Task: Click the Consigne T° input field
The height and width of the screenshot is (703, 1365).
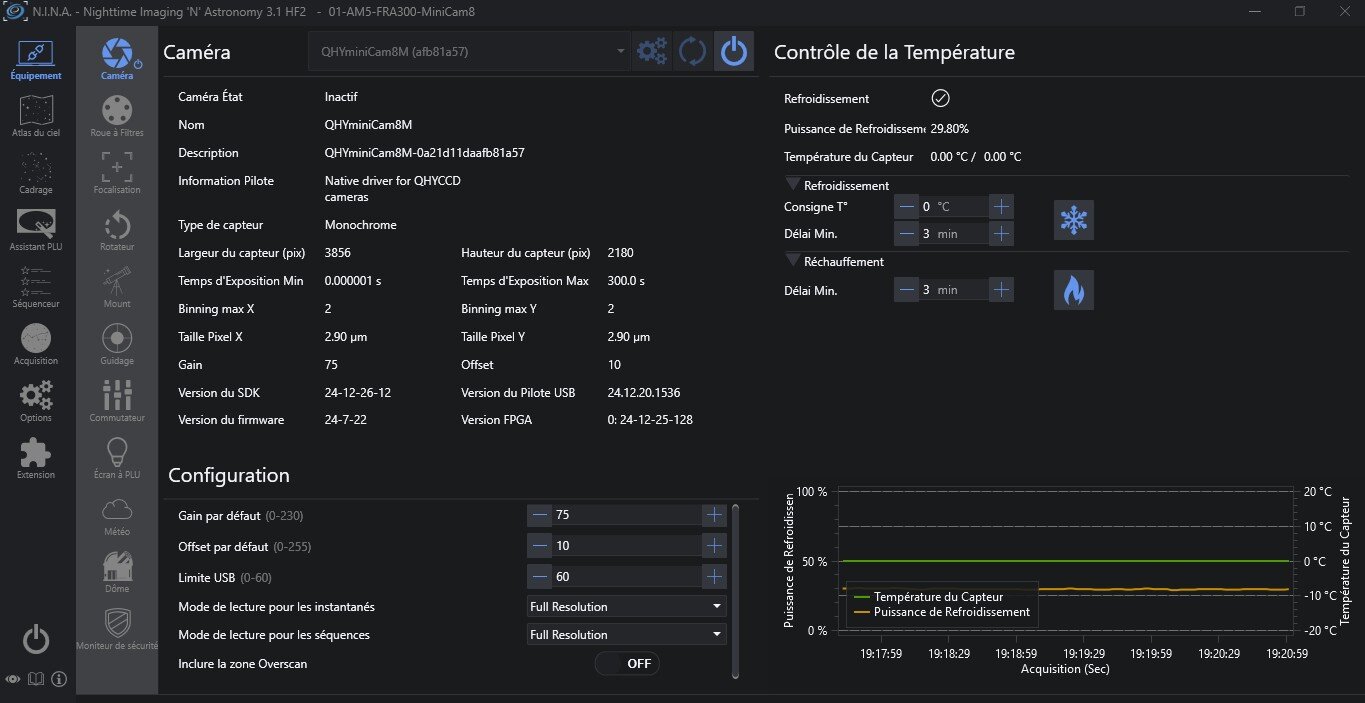Action: pos(953,207)
